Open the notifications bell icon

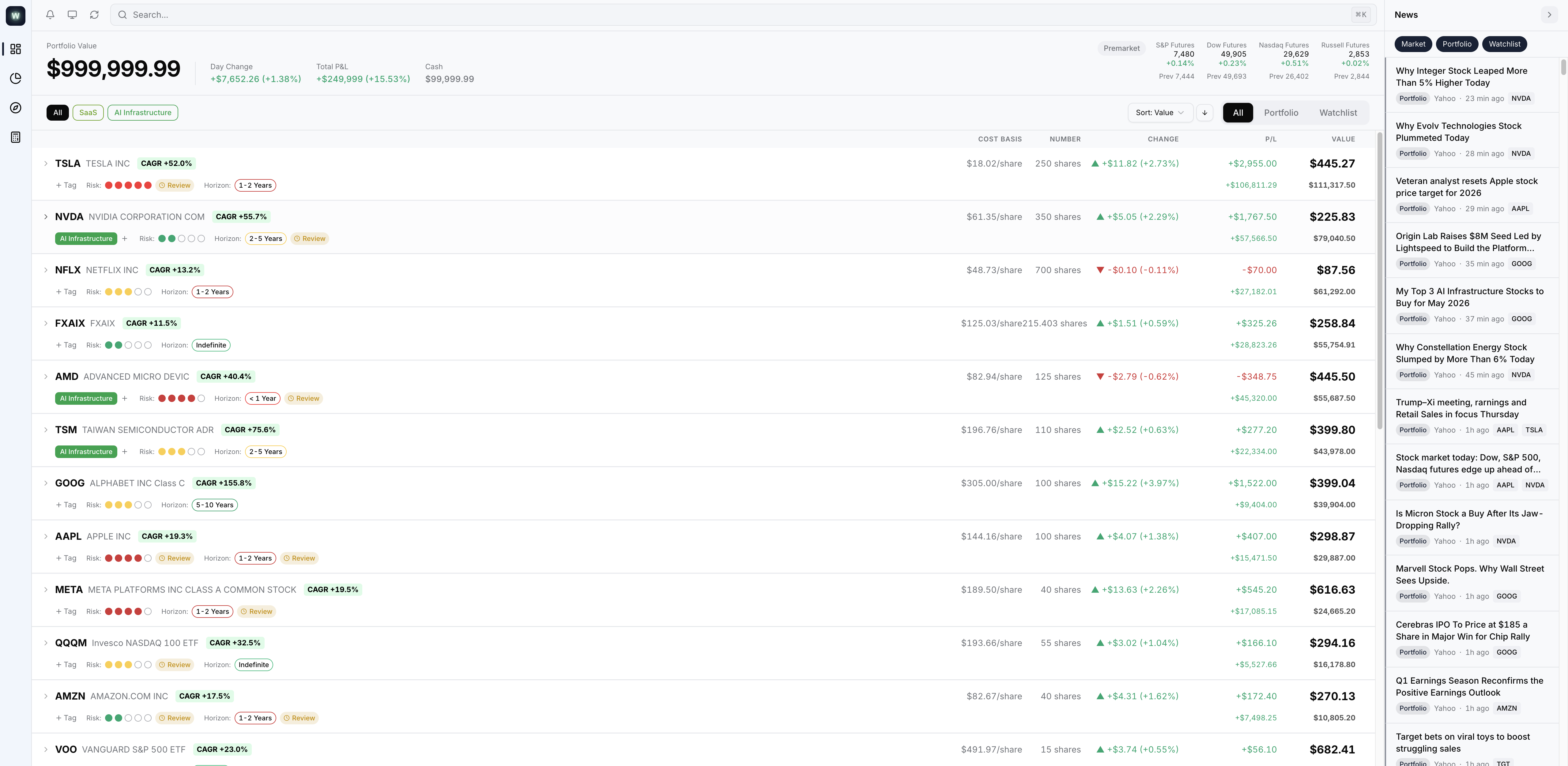[51, 15]
